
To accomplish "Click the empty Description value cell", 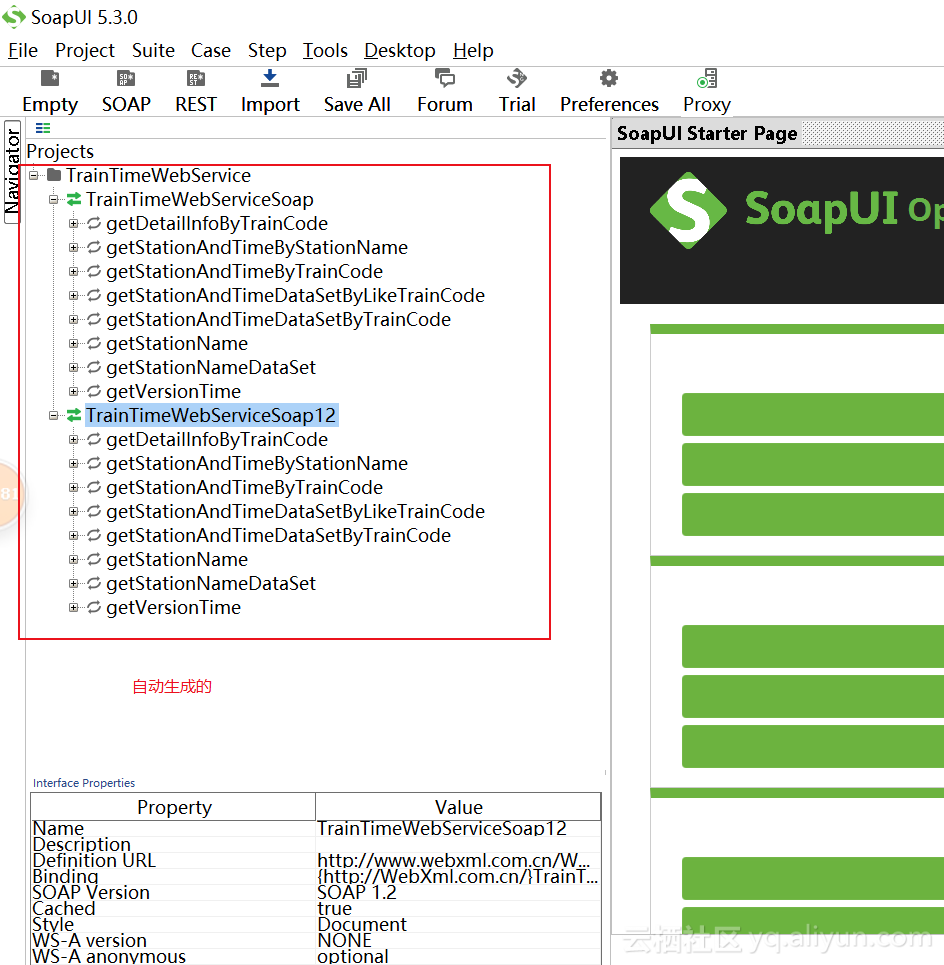I will pyautogui.click(x=458, y=844).
